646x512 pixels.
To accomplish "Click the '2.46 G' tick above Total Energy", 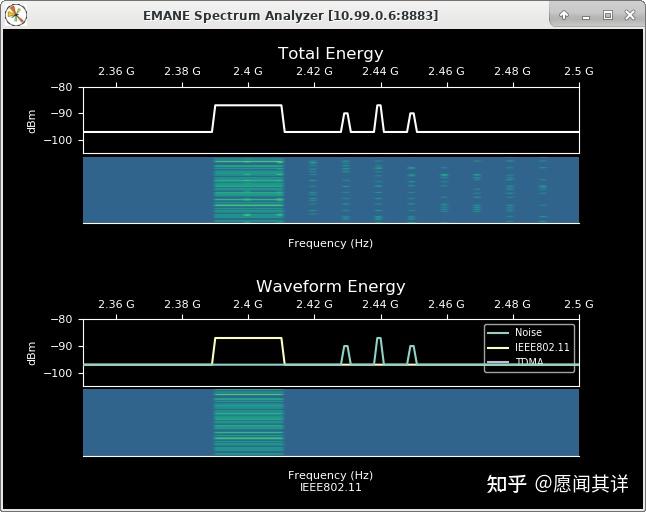I will (x=446, y=71).
